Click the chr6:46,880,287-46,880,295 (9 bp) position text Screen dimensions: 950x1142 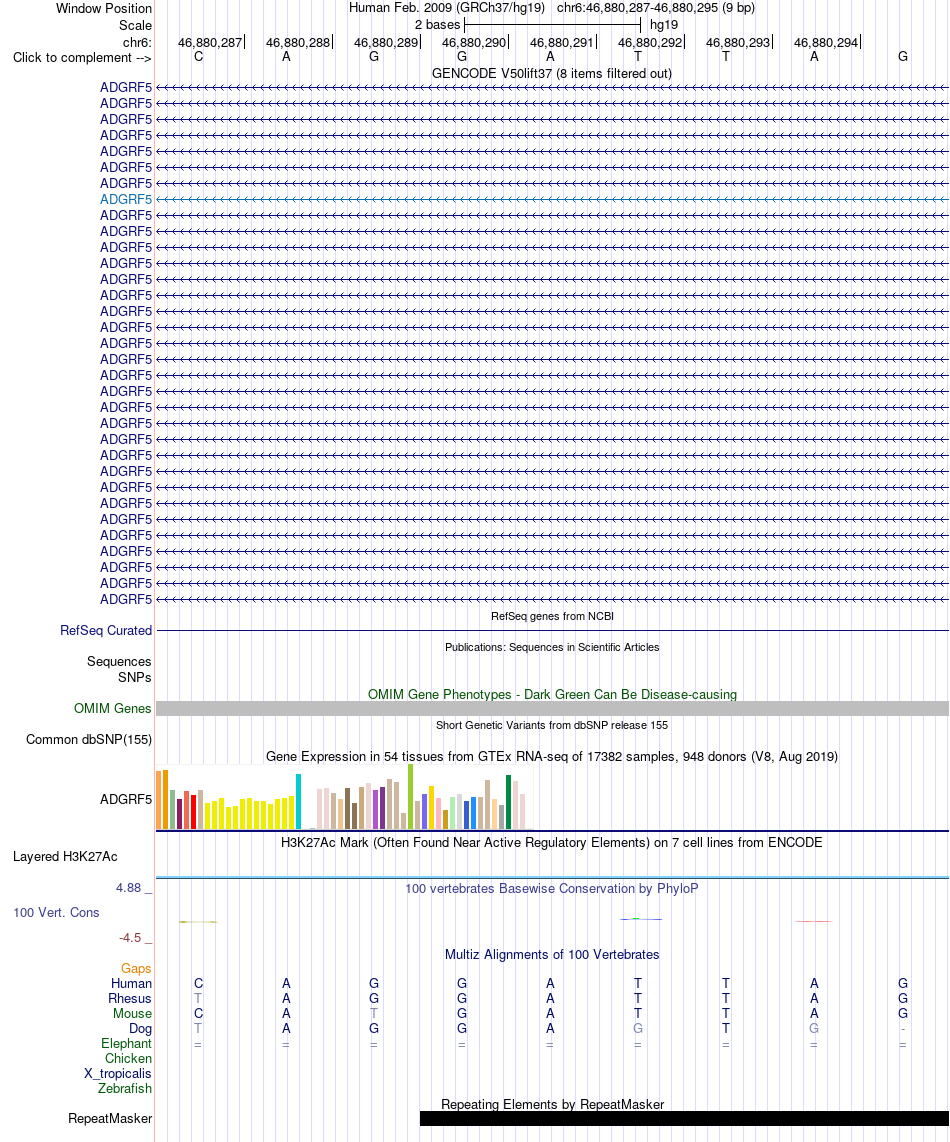click(656, 8)
